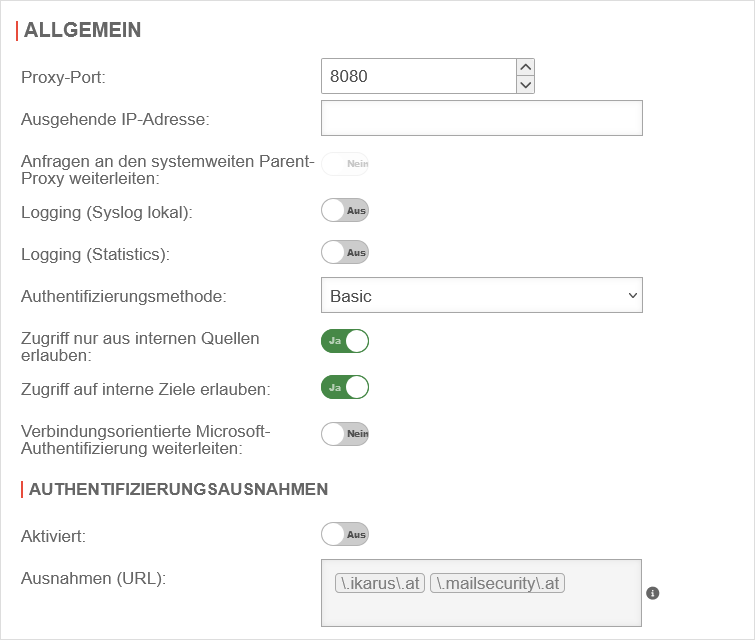Open the Authentifizierungsmethode dropdown
Screen dimensions: 755x640
point(481,296)
